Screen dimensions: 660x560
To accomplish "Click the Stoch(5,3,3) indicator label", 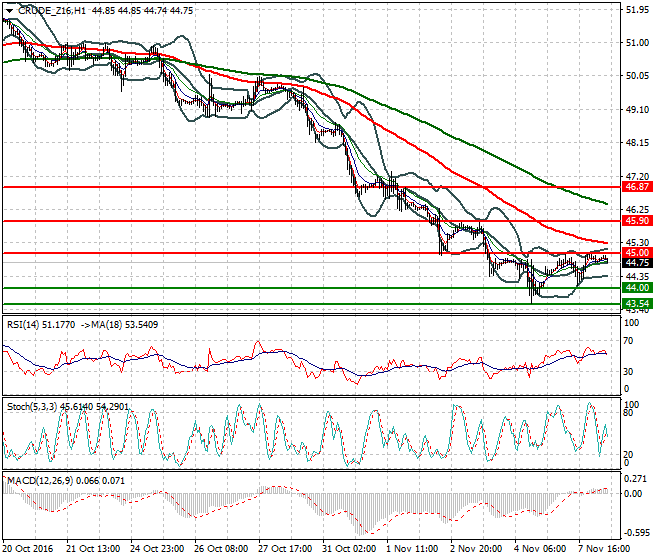I will pos(32,407).
